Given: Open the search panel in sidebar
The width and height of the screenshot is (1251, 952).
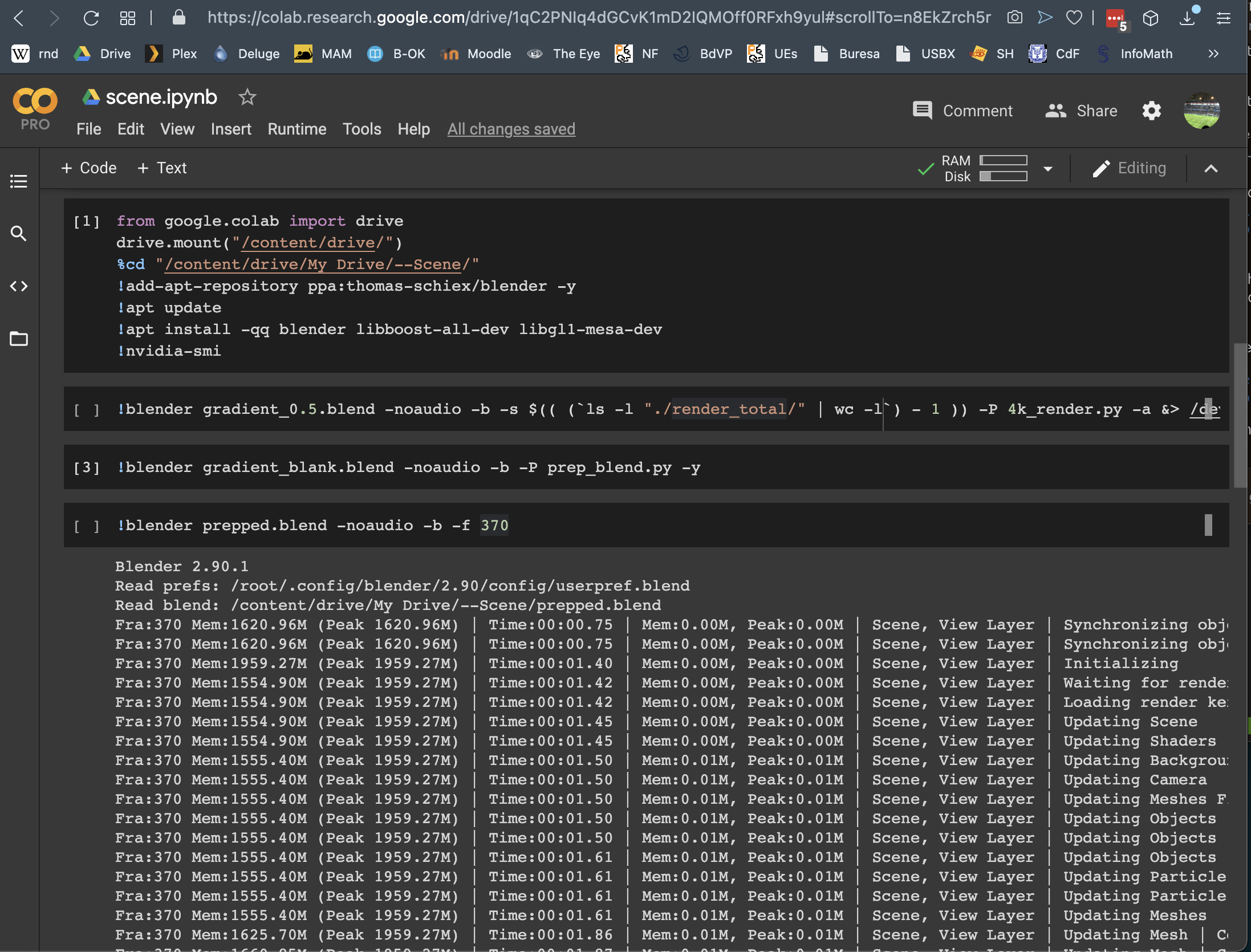Looking at the screenshot, I should tap(19, 233).
